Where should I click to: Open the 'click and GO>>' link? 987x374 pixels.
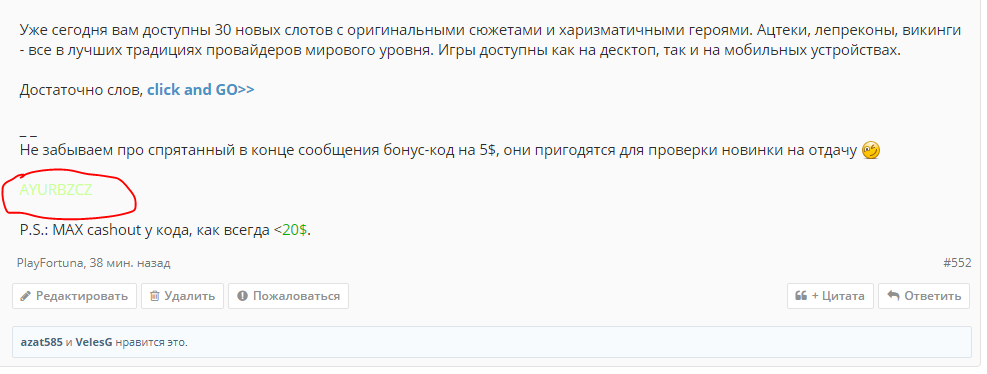click(201, 89)
